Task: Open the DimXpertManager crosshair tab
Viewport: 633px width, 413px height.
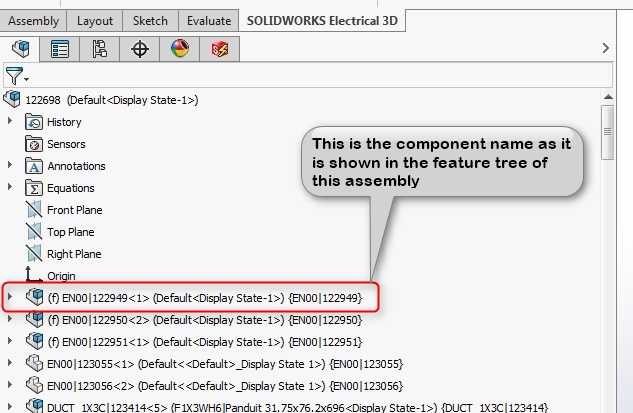Action: [x=140, y=49]
